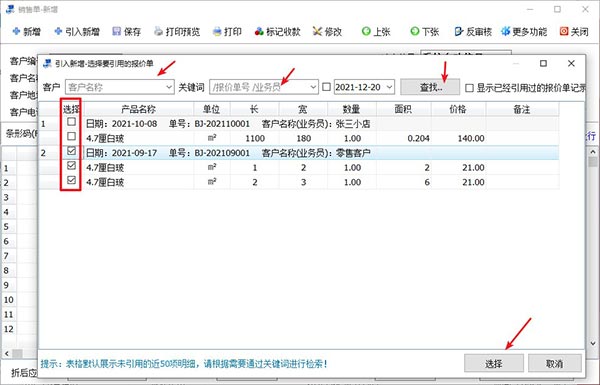This screenshot has width=600, height=385.
Task: Click main window scrollbar down arrow
Action: (x=593, y=343)
